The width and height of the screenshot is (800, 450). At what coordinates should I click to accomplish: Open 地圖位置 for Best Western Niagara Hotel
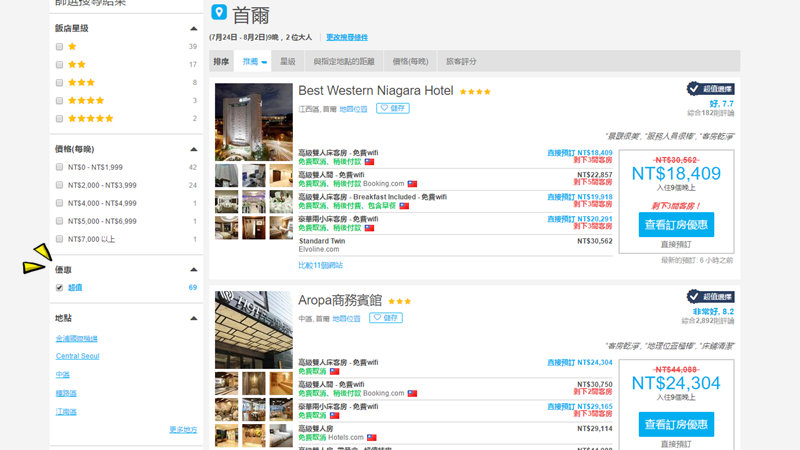[x=353, y=109]
